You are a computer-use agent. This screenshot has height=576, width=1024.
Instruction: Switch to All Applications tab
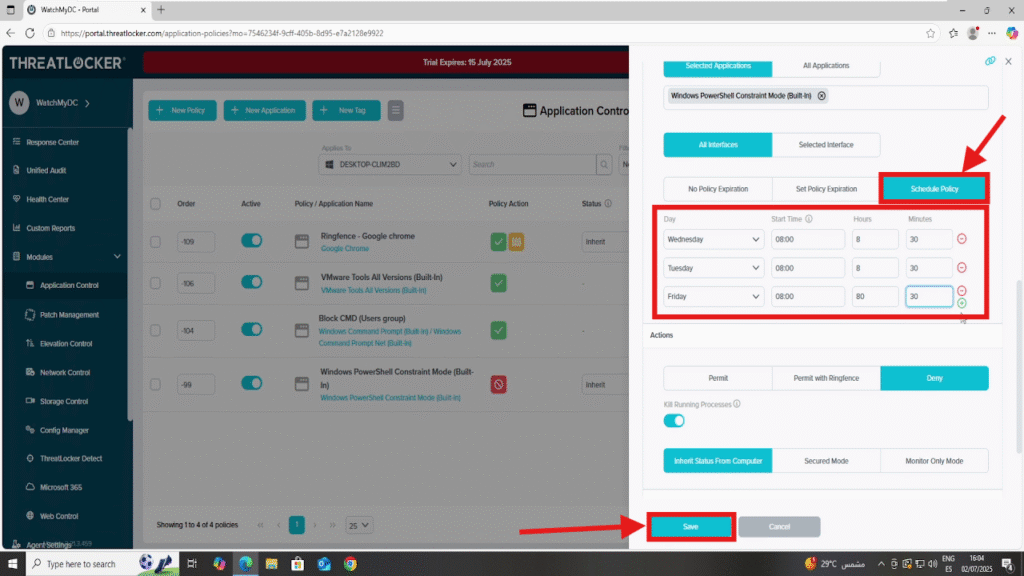click(x=826, y=66)
